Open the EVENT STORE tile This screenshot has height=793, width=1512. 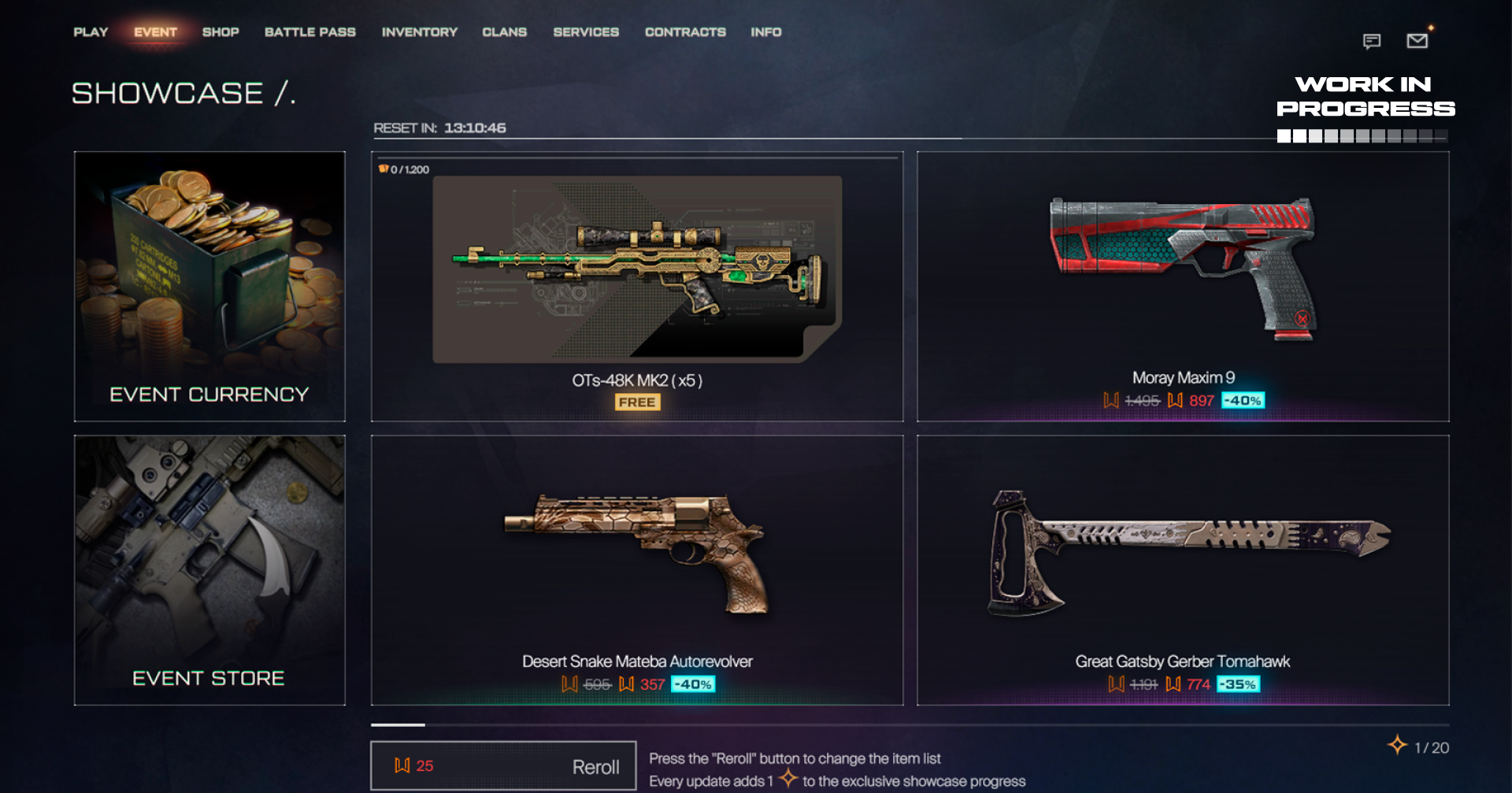click(209, 570)
